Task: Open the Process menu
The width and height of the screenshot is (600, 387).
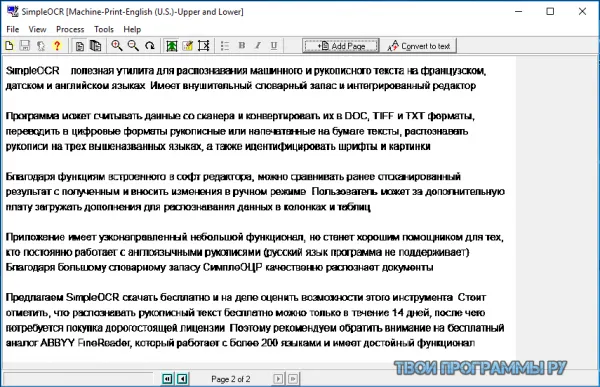Action: pos(70,29)
